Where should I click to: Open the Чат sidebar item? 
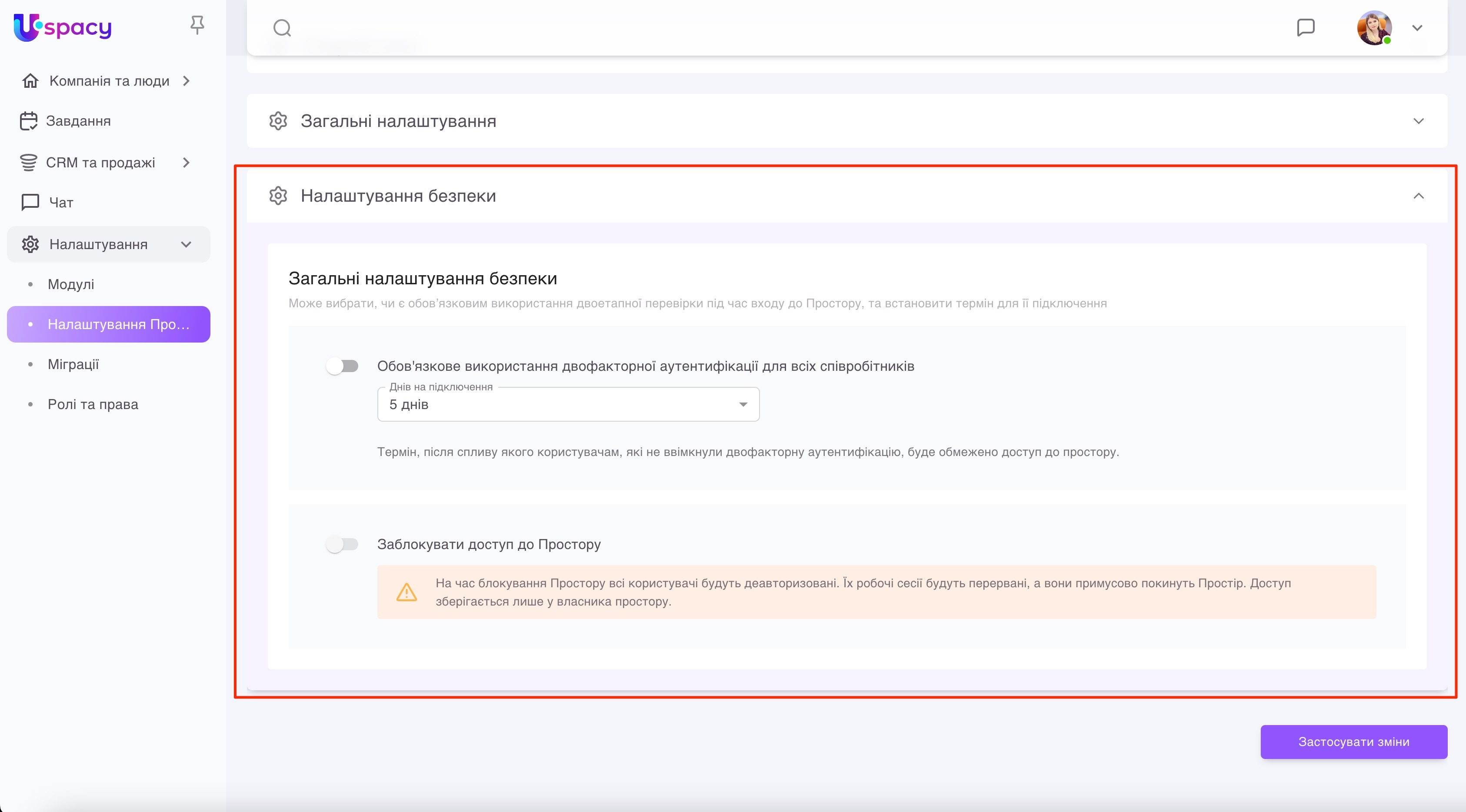61,203
